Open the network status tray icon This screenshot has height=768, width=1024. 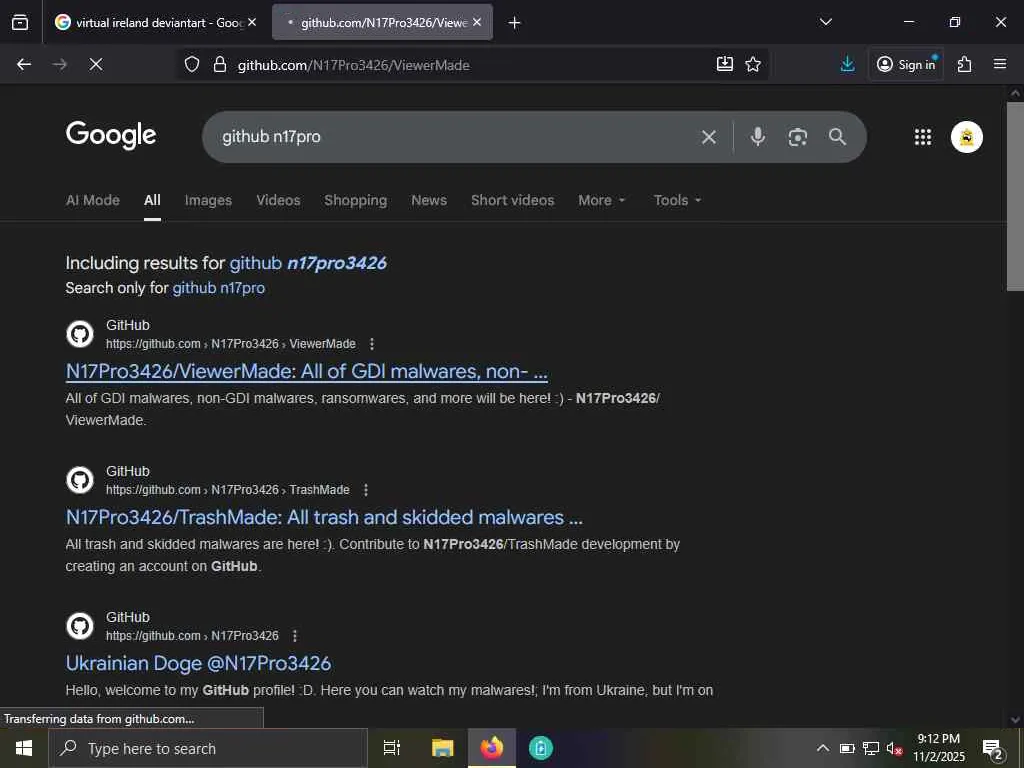(x=871, y=748)
